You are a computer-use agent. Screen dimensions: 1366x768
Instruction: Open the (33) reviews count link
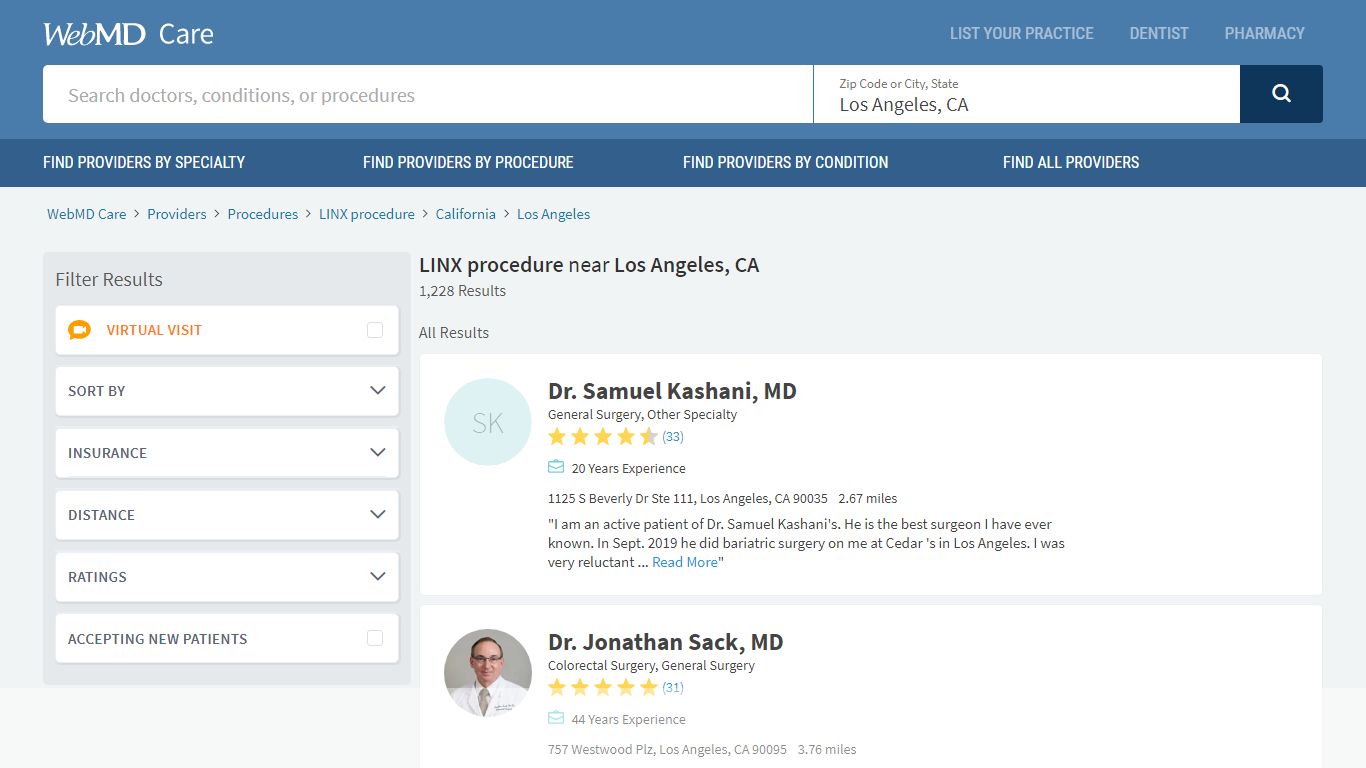tap(673, 436)
